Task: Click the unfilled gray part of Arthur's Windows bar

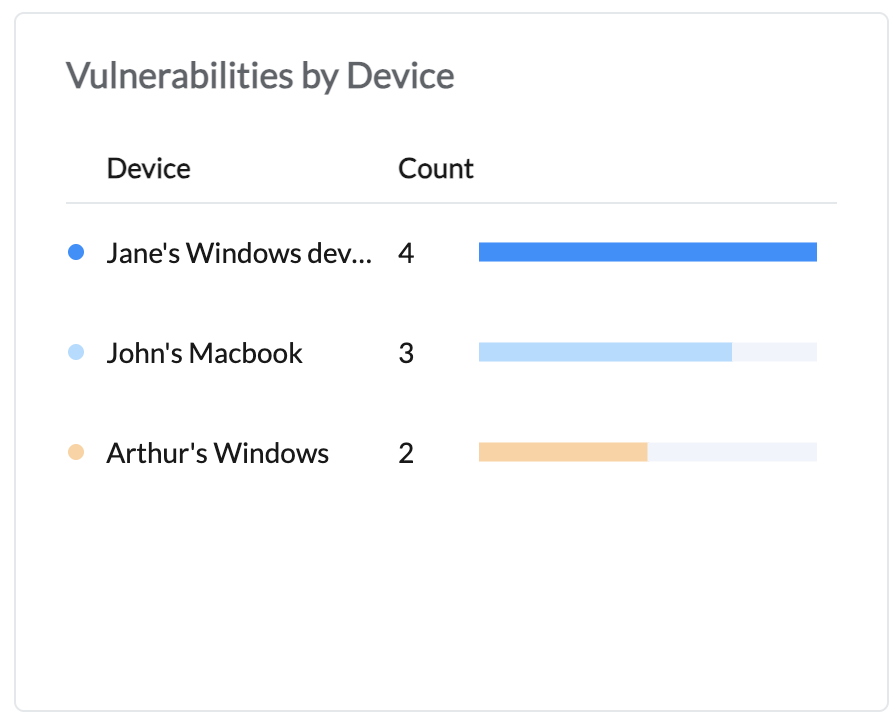Action: (732, 452)
